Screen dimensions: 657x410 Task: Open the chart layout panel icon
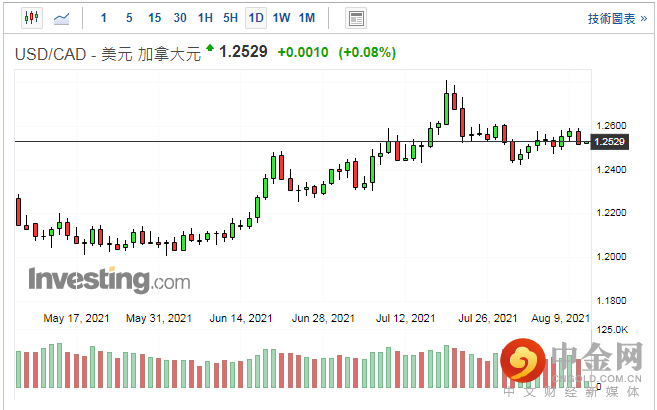coord(355,18)
